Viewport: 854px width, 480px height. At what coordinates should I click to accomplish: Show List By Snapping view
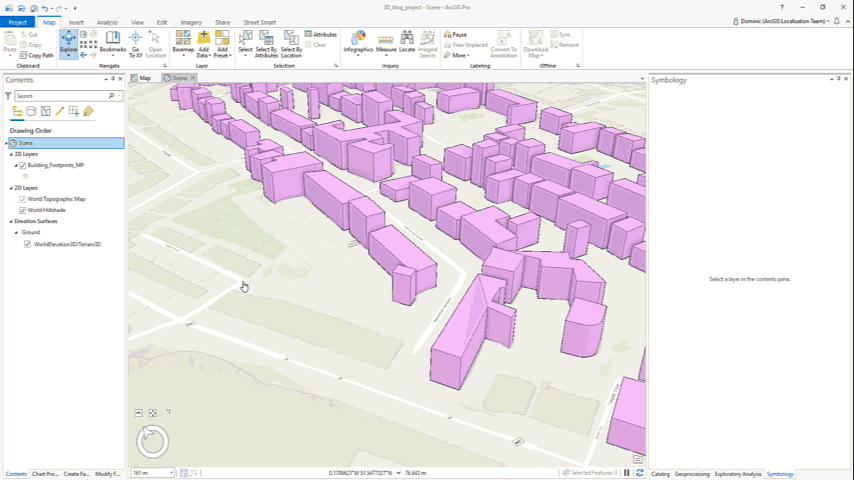coord(74,112)
